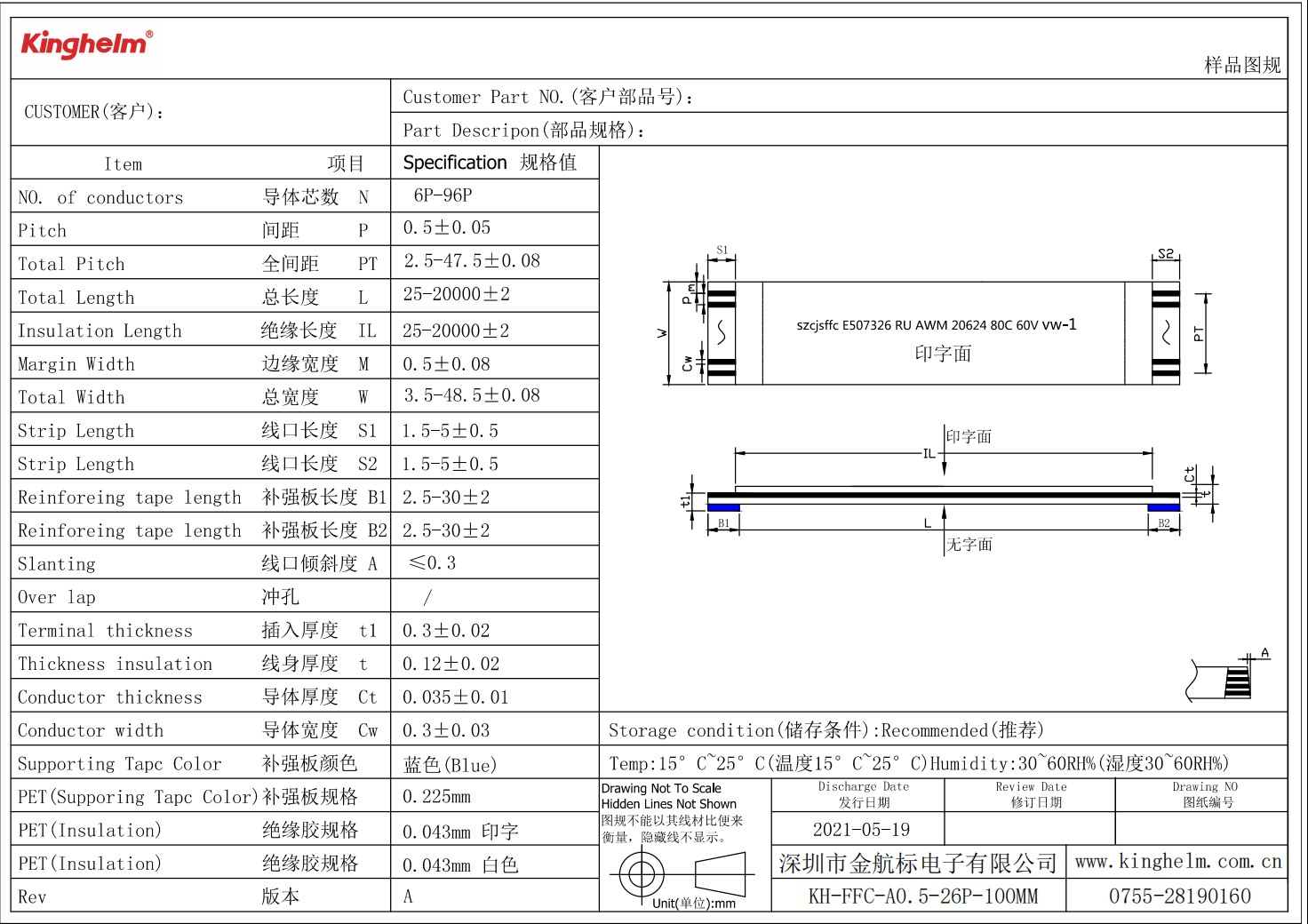Select '0.043mm 白色' insulation value
This screenshot has width=1308, height=924.
pyautogui.click(x=460, y=864)
